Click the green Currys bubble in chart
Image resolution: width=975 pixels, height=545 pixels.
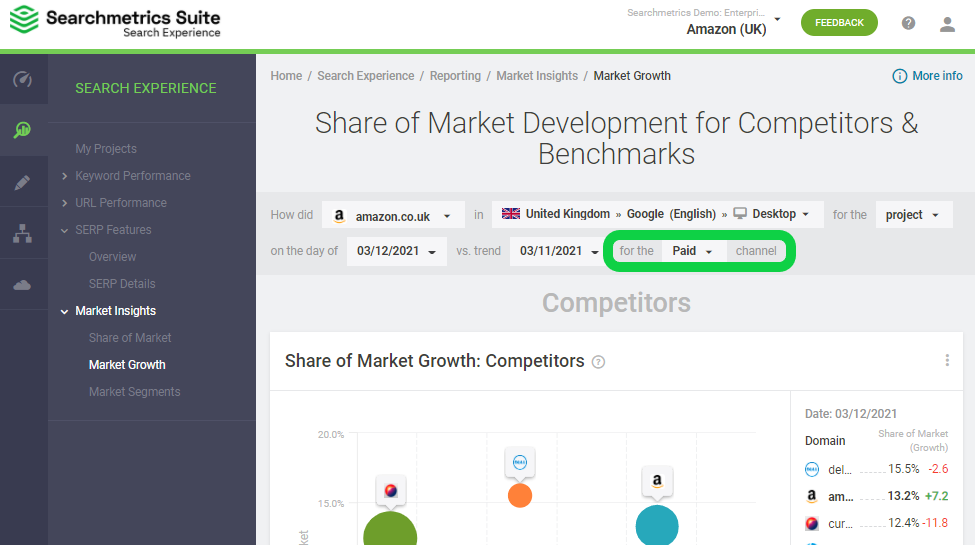[x=390, y=531]
